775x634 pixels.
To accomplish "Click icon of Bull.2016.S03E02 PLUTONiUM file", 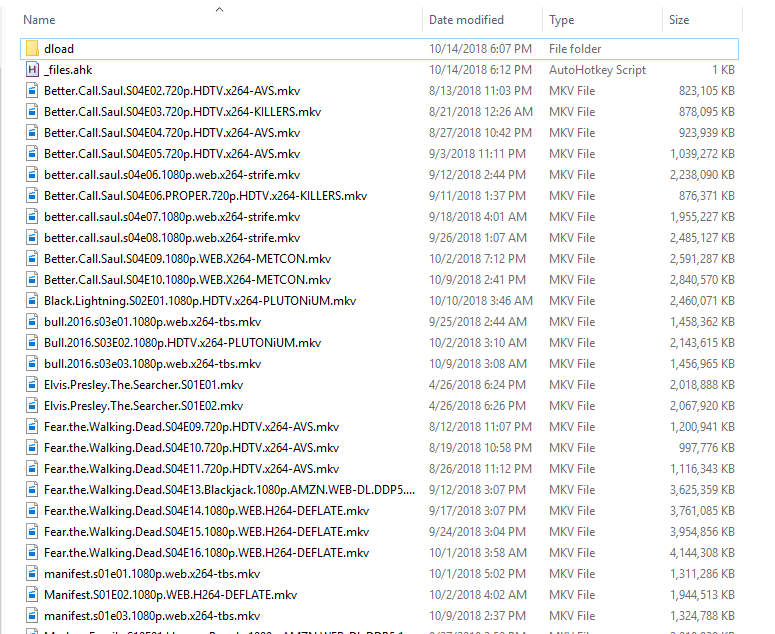I will tap(32, 343).
